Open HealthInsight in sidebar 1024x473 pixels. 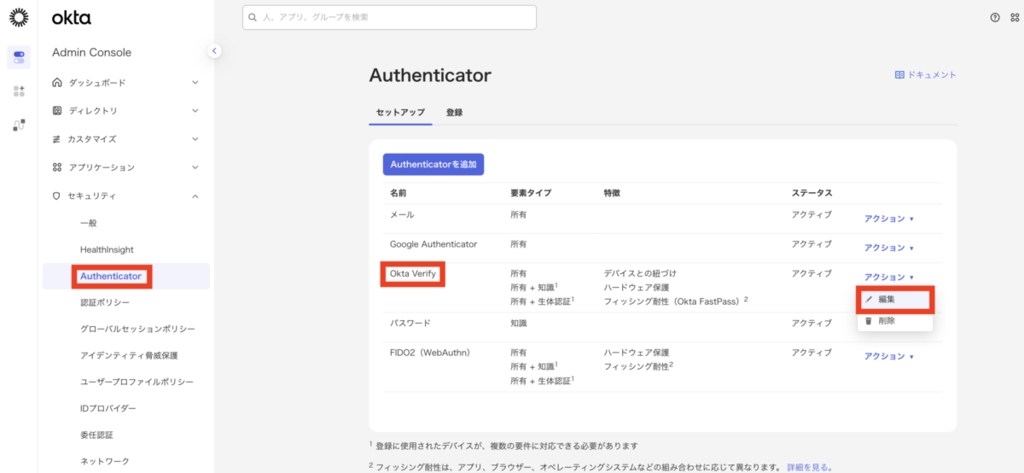[x=107, y=250]
